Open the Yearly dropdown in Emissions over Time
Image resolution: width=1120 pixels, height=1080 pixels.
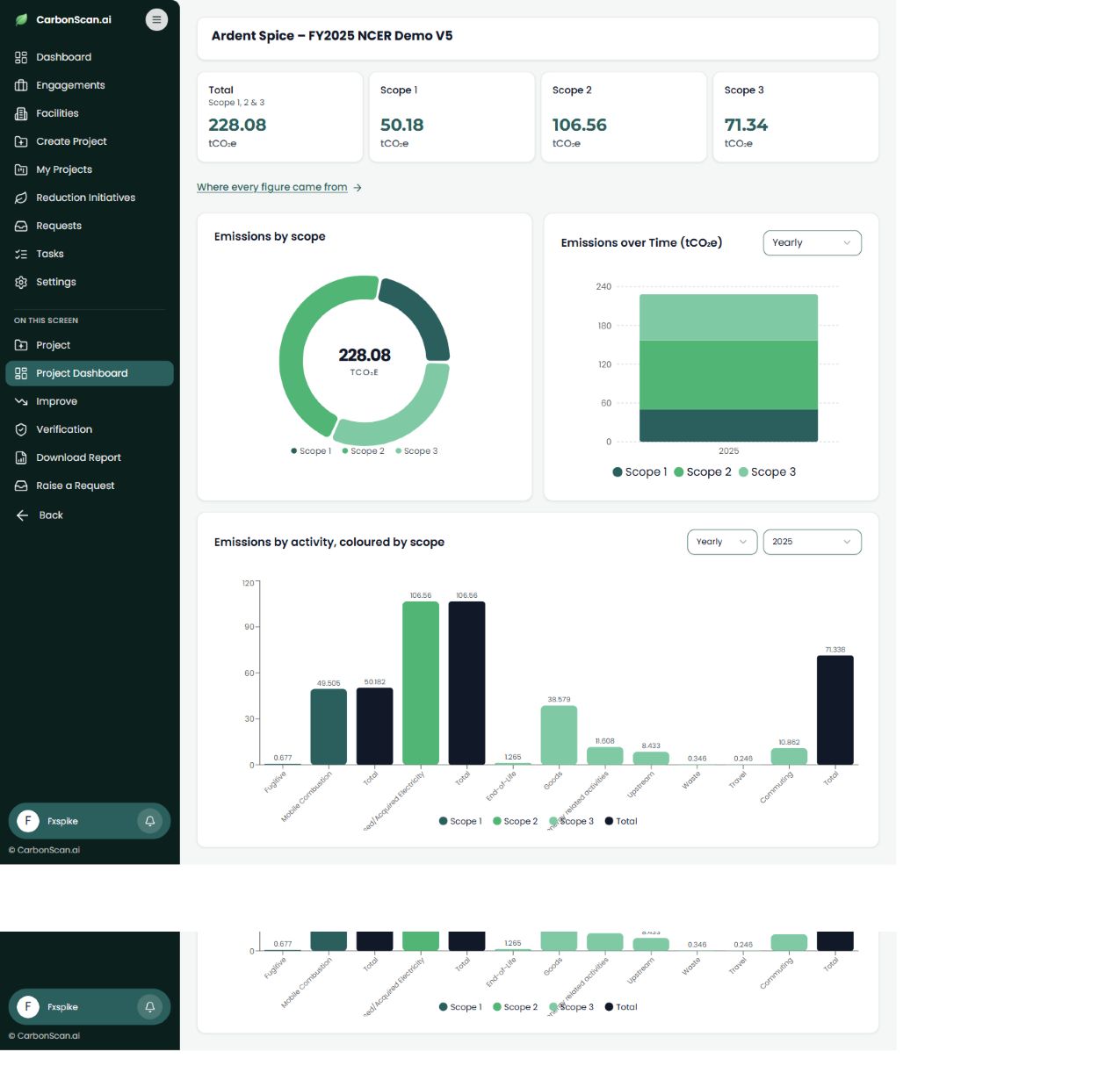[x=812, y=243]
